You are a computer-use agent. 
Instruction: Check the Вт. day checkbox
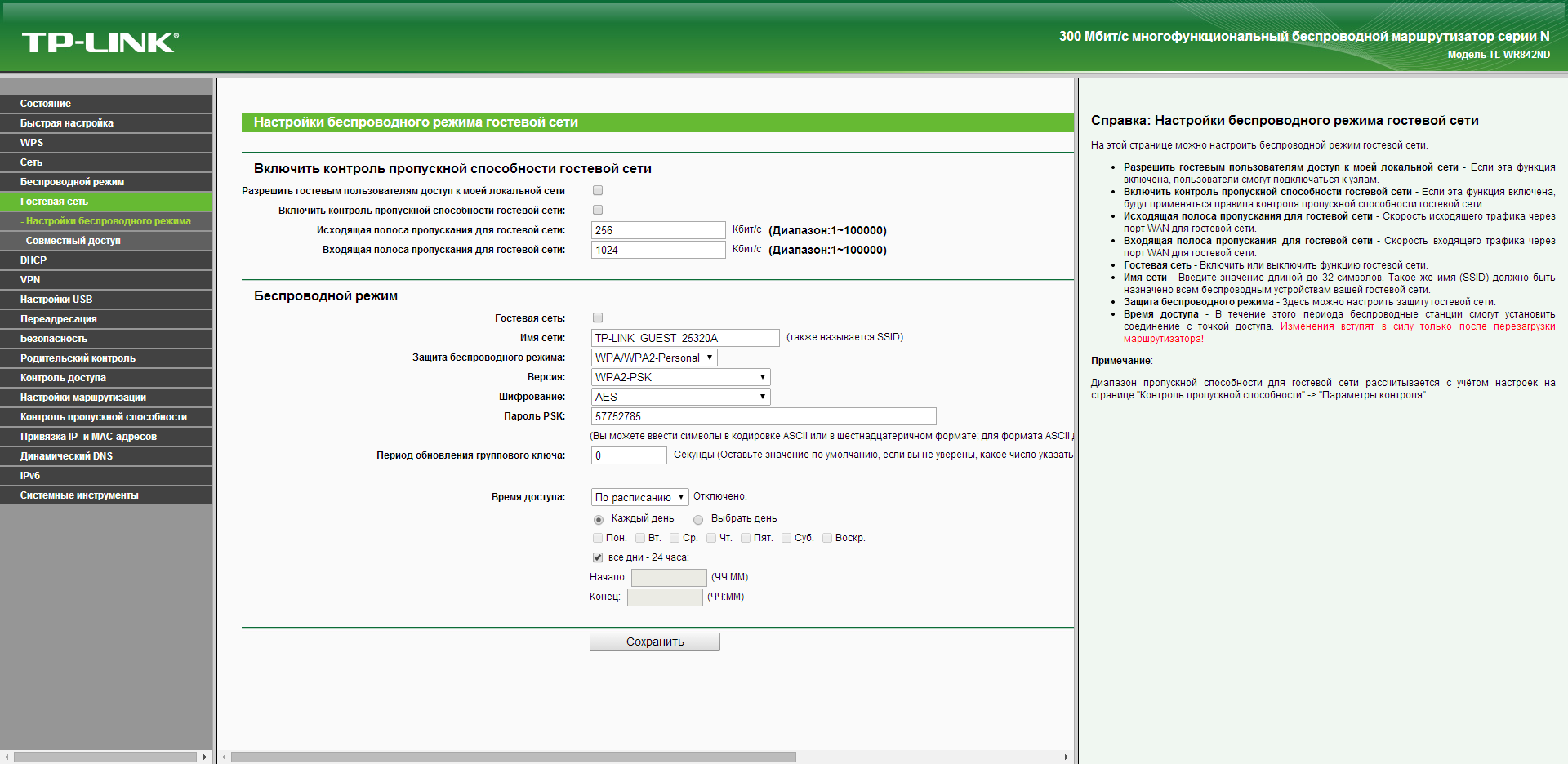click(x=640, y=538)
